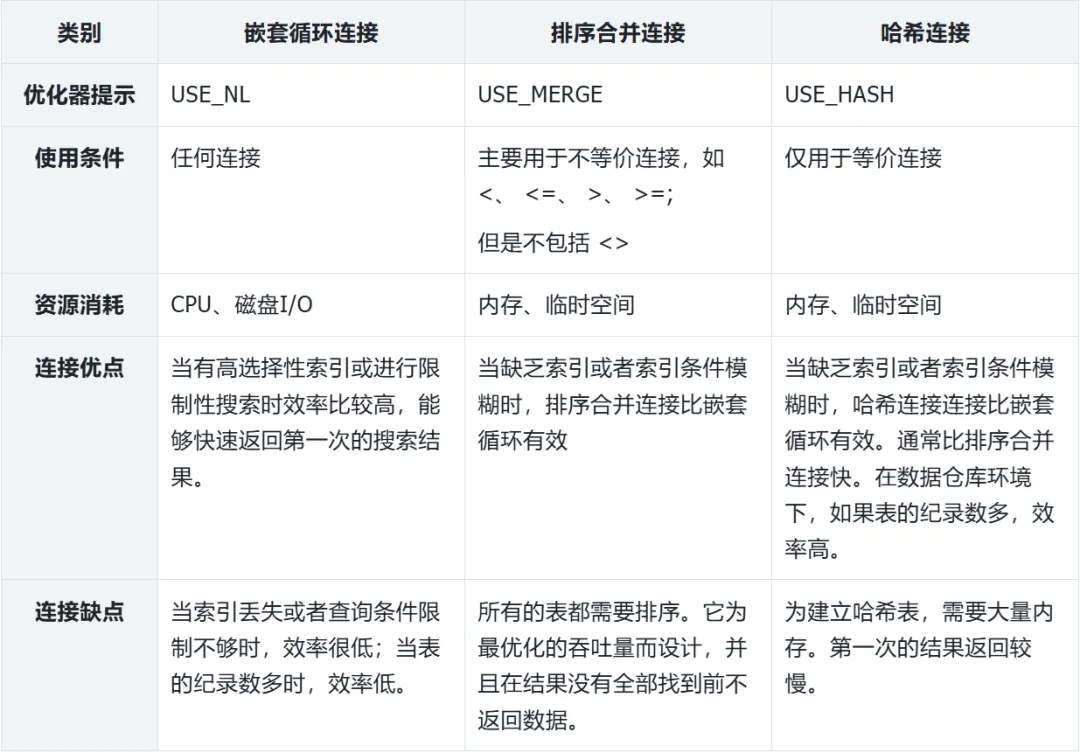
Task: Click the USE_NL cell
Action: (x=211, y=95)
